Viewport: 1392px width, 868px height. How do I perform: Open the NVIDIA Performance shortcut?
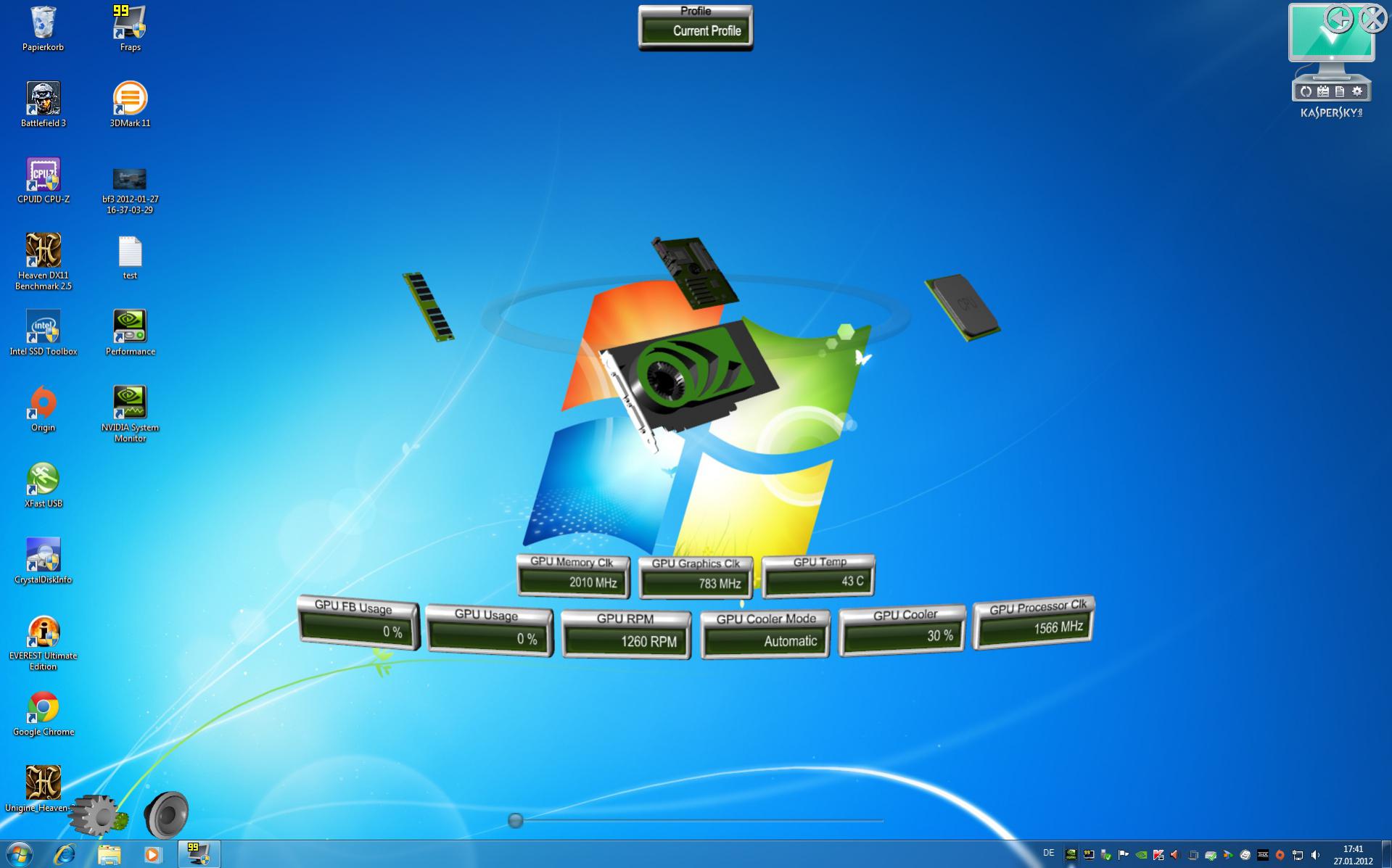coord(130,334)
